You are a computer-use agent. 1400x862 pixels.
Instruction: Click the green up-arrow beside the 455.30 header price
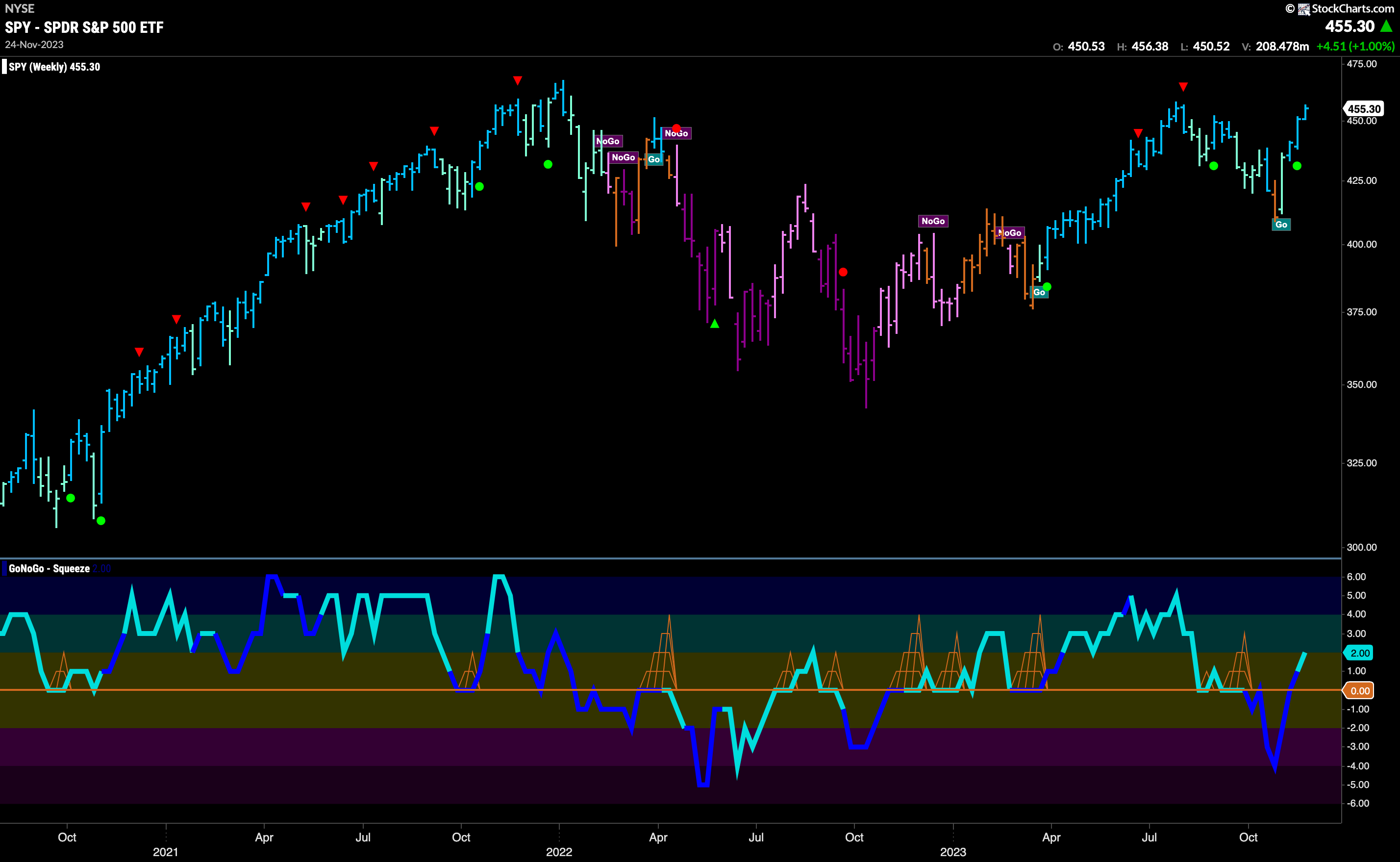pos(1386,26)
